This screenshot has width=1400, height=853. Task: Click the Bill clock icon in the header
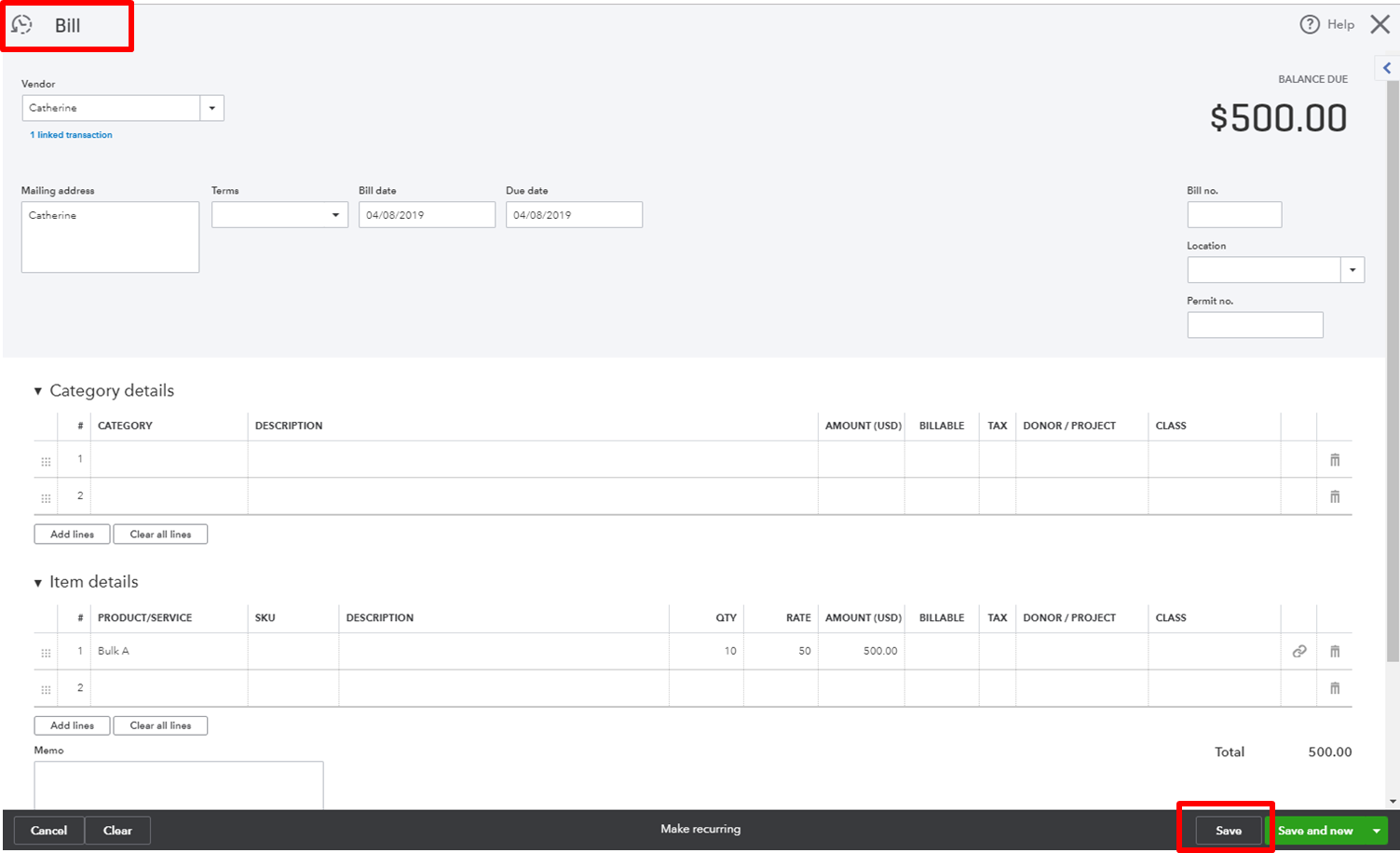click(x=22, y=24)
